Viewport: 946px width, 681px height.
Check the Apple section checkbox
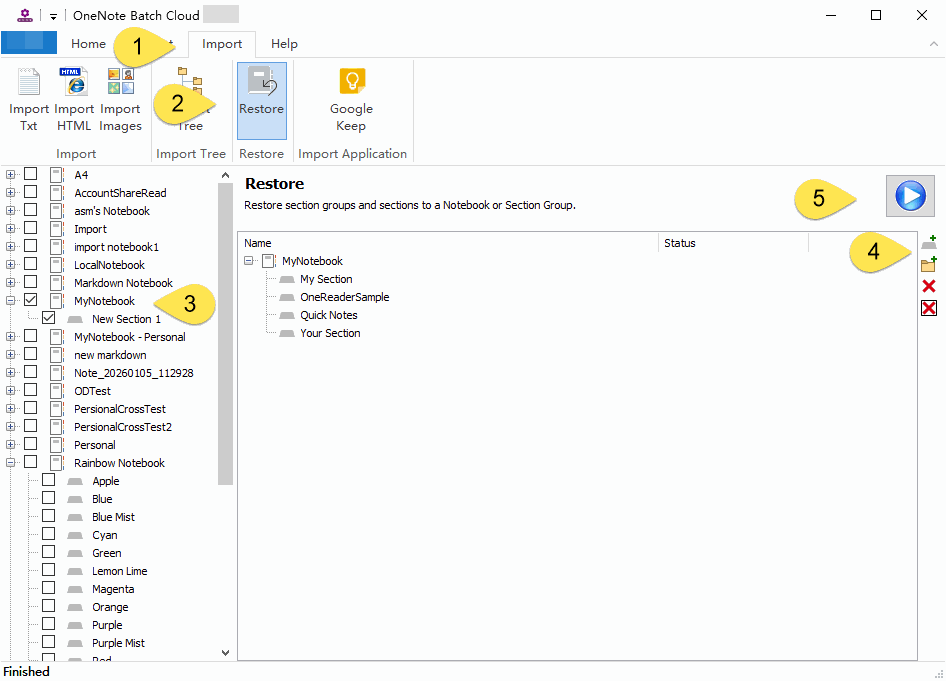point(48,481)
